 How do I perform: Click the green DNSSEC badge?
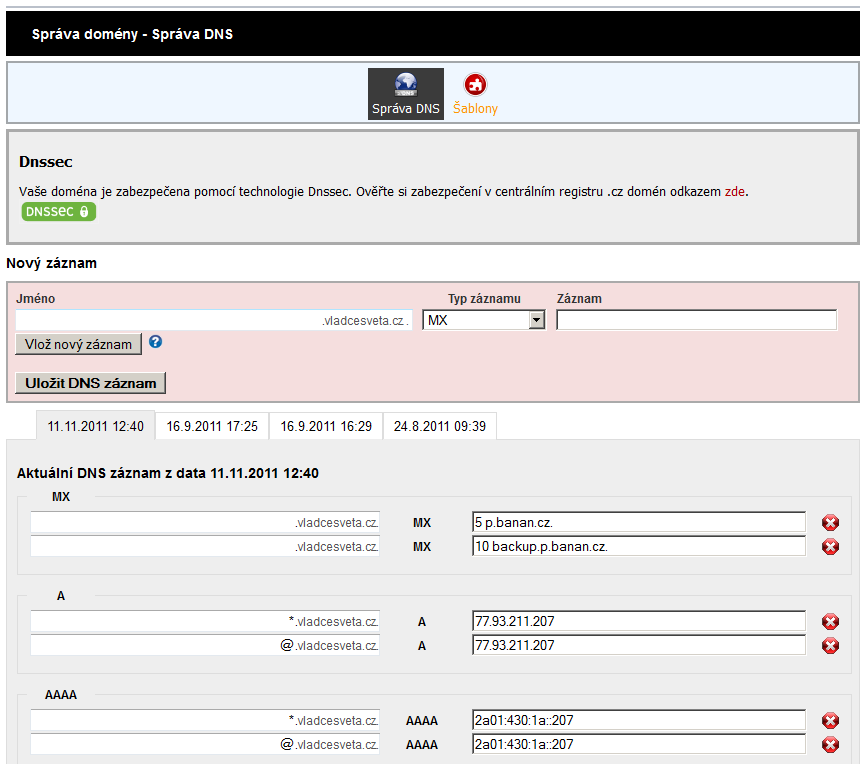pyautogui.click(x=59, y=211)
